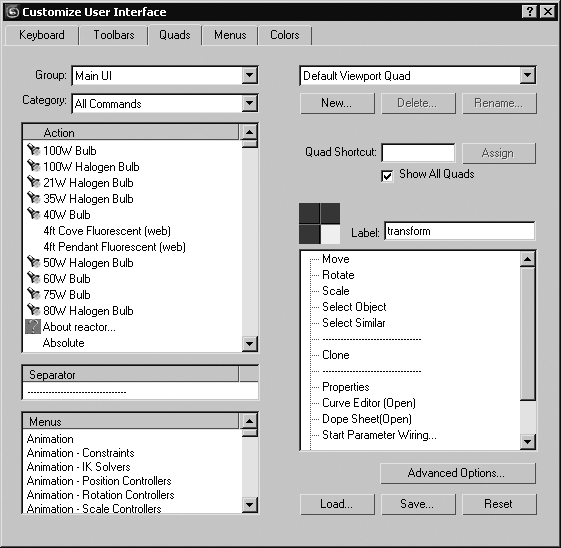Switch to the Keyboard tab
The width and height of the screenshot is (561, 548).
pyautogui.click(x=42, y=35)
